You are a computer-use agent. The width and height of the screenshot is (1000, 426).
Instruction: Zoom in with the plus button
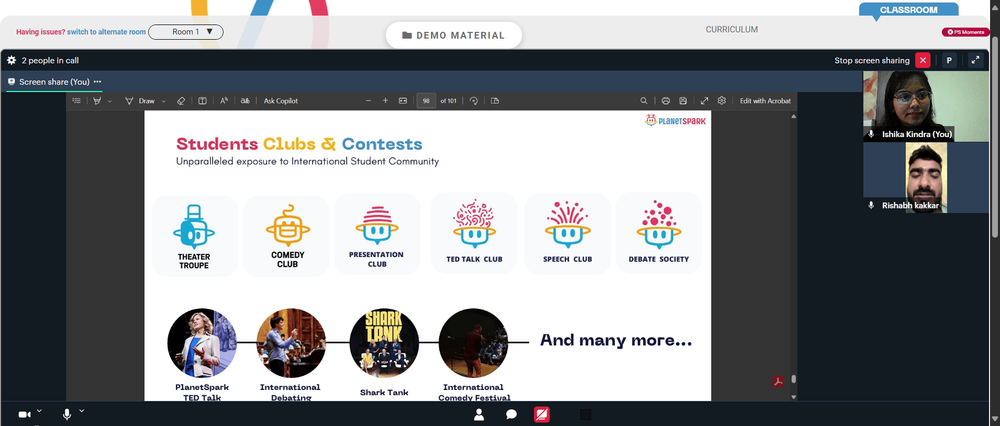[x=385, y=101]
